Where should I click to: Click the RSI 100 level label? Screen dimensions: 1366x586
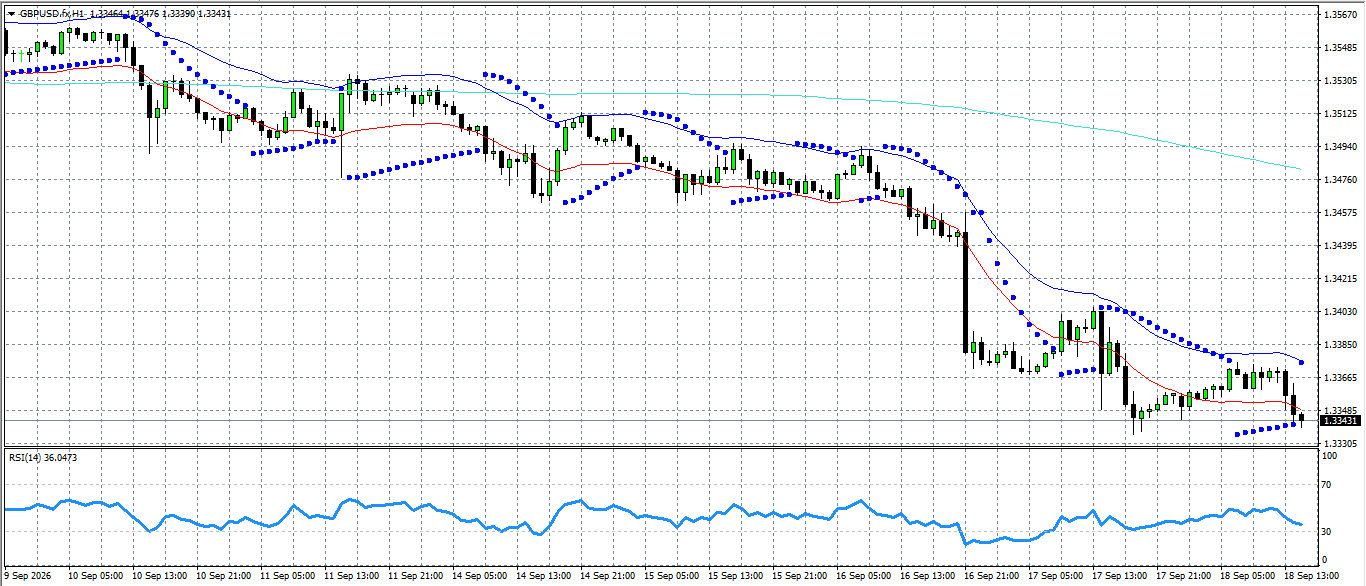(1330, 456)
